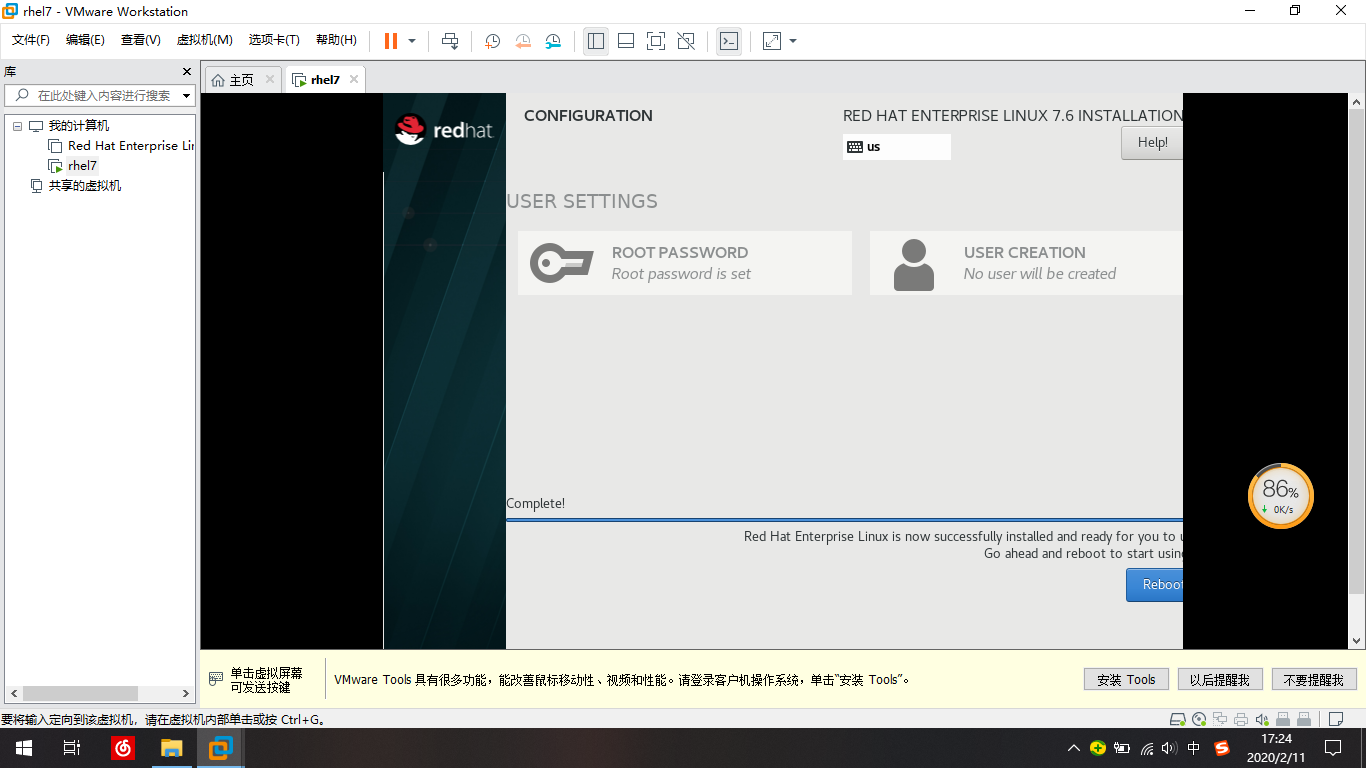The image size is (1366, 768).
Task: Open the 帮助(H) menu
Action: [x=336, y=40]
